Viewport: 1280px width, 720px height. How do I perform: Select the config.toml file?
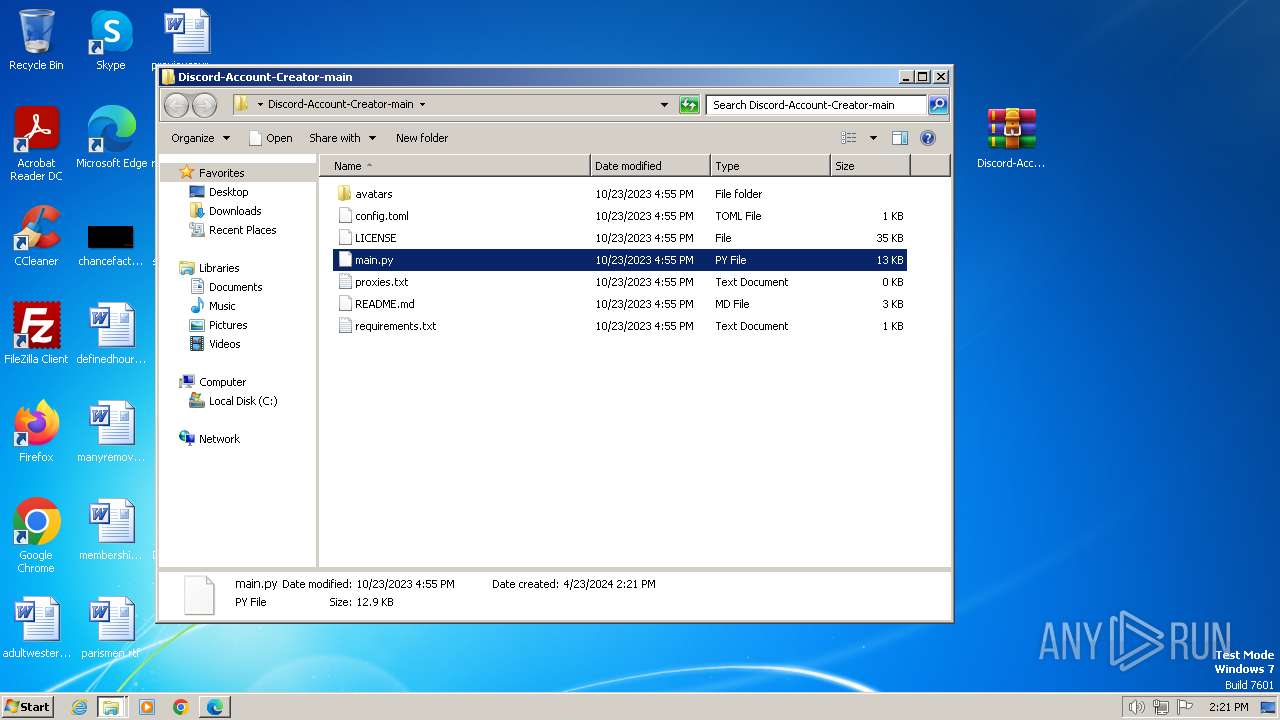[x=620, y=216]
